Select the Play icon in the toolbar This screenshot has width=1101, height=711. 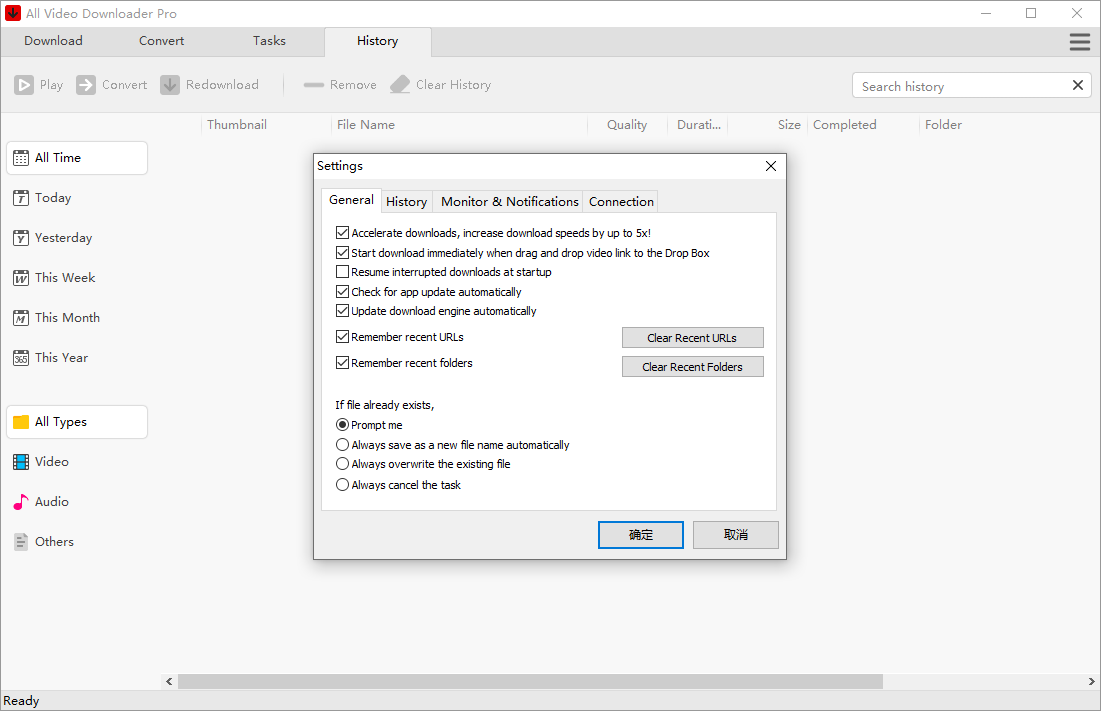(24, 84)
